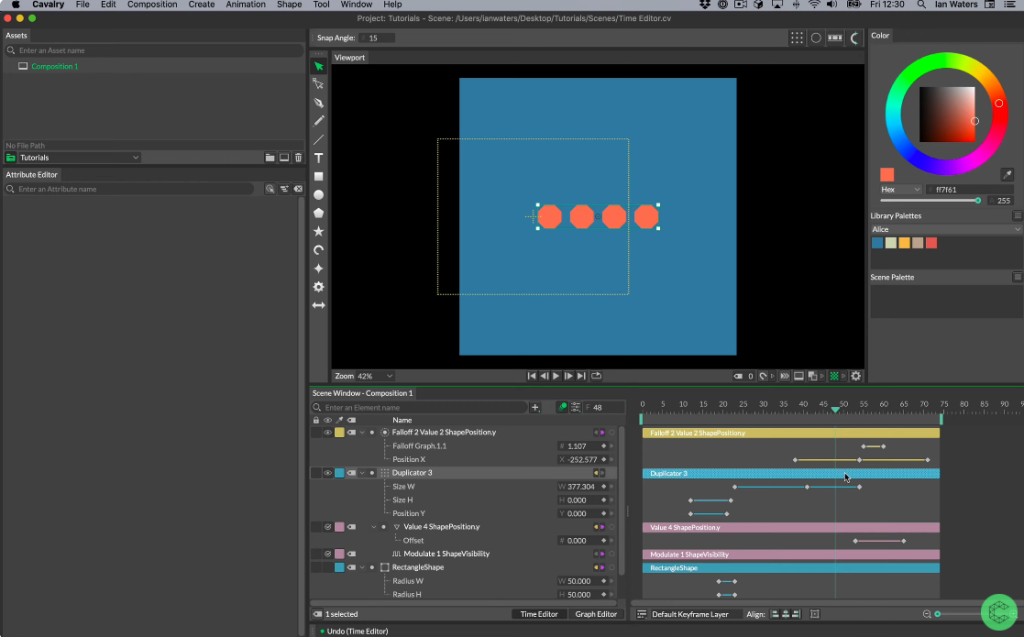Image resolution: width=1024 pixels, height=637 pixels.
Task: Click the Element name search field
Action: click(420, 408)
